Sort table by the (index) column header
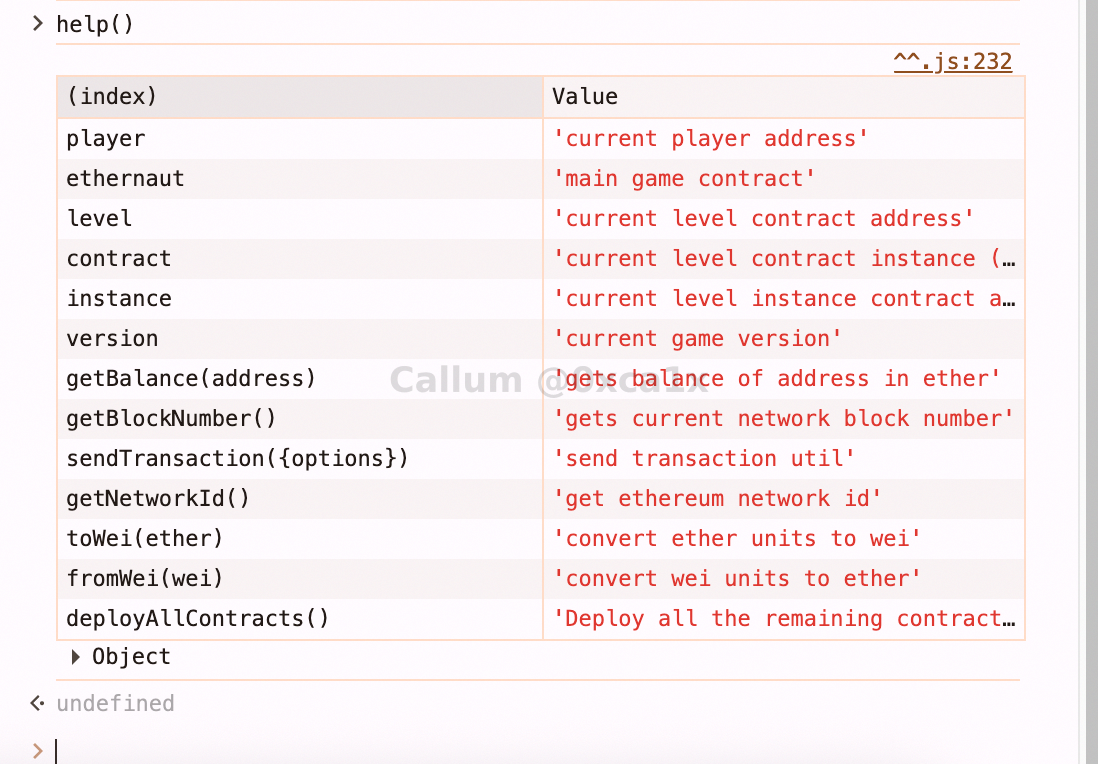The height and width of the screenshot is (764, 1098). [300, 97]
